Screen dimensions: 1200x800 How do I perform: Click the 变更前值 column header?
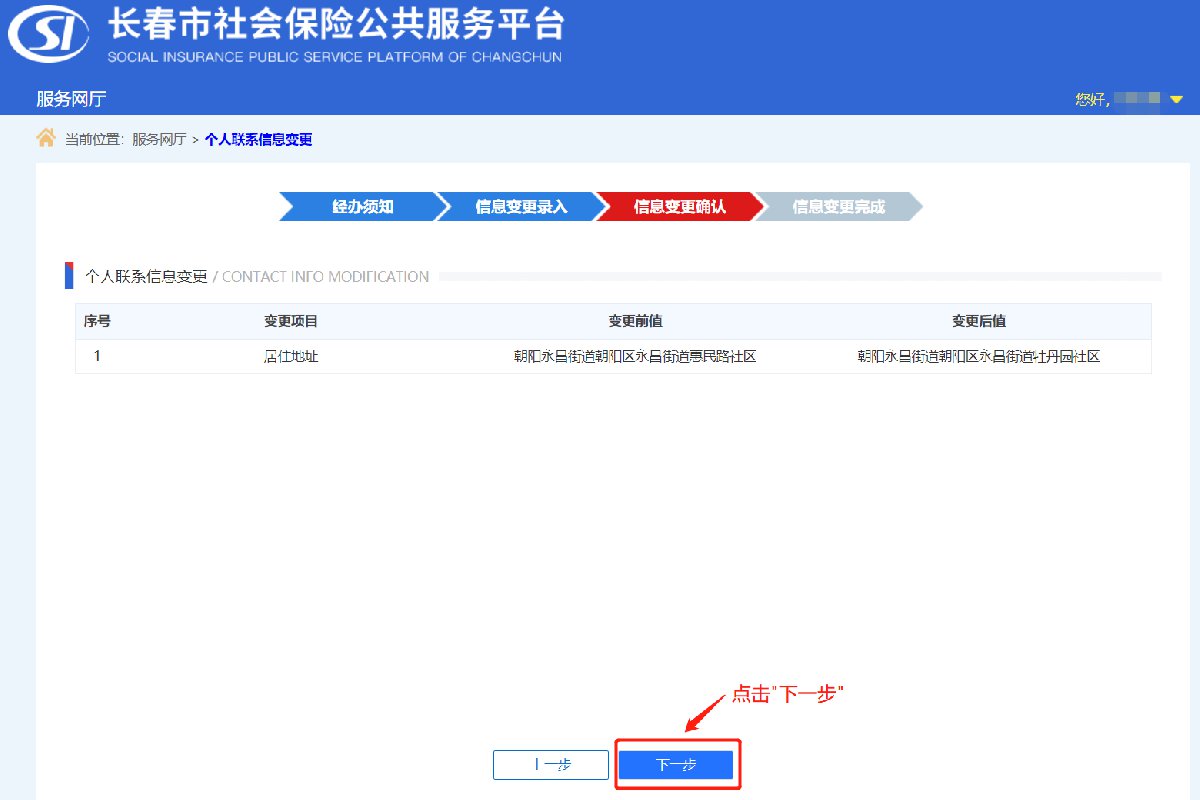[635, 321]
